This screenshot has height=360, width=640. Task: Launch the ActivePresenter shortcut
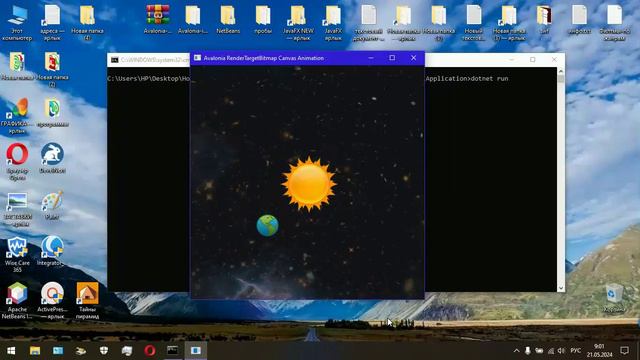tap(52, 300)
